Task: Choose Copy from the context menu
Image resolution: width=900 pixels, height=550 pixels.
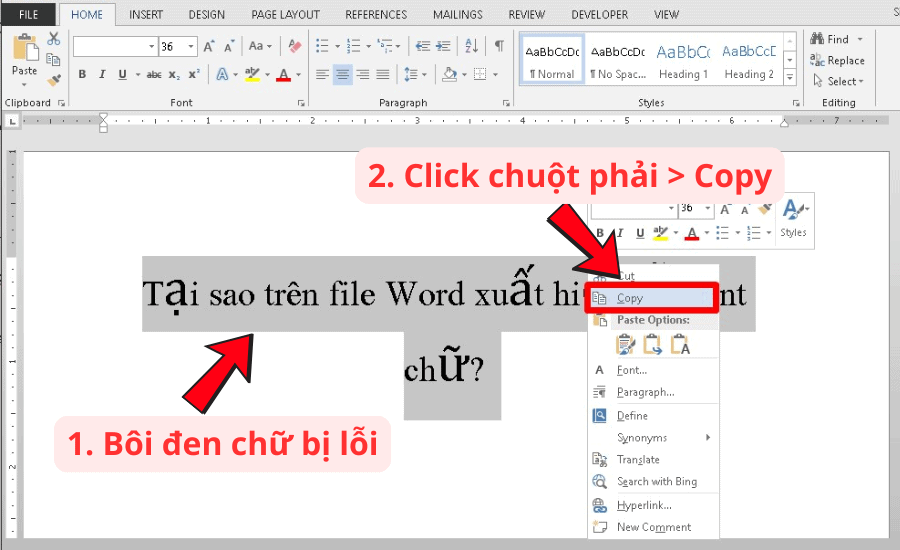Action: (630, 298)
